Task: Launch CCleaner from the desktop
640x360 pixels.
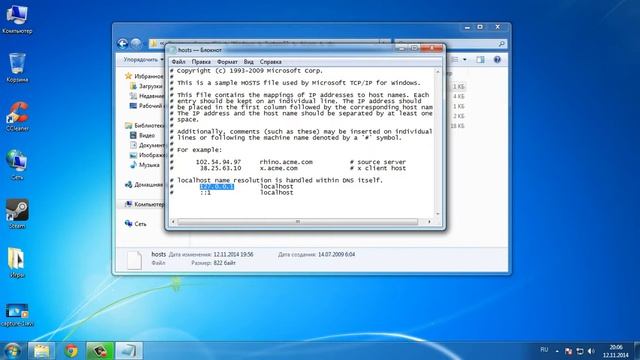Action: tap(17, 117)
